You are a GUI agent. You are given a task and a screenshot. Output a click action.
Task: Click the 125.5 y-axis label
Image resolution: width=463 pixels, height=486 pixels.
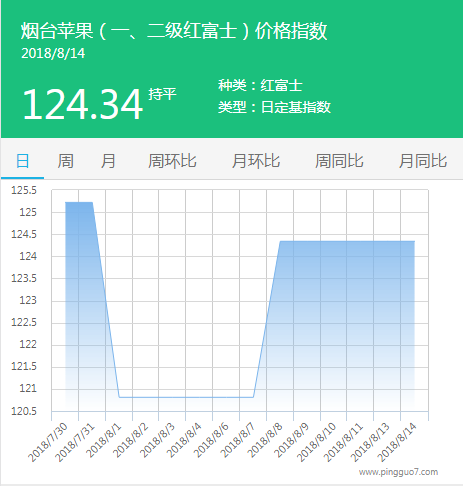tap(24, 190)
